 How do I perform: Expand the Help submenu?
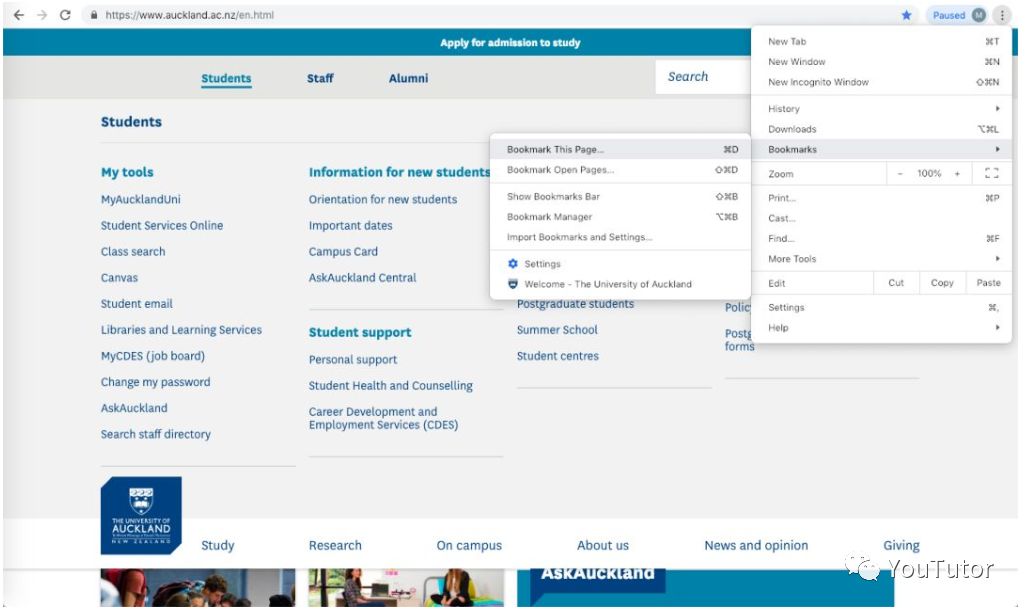882,327
